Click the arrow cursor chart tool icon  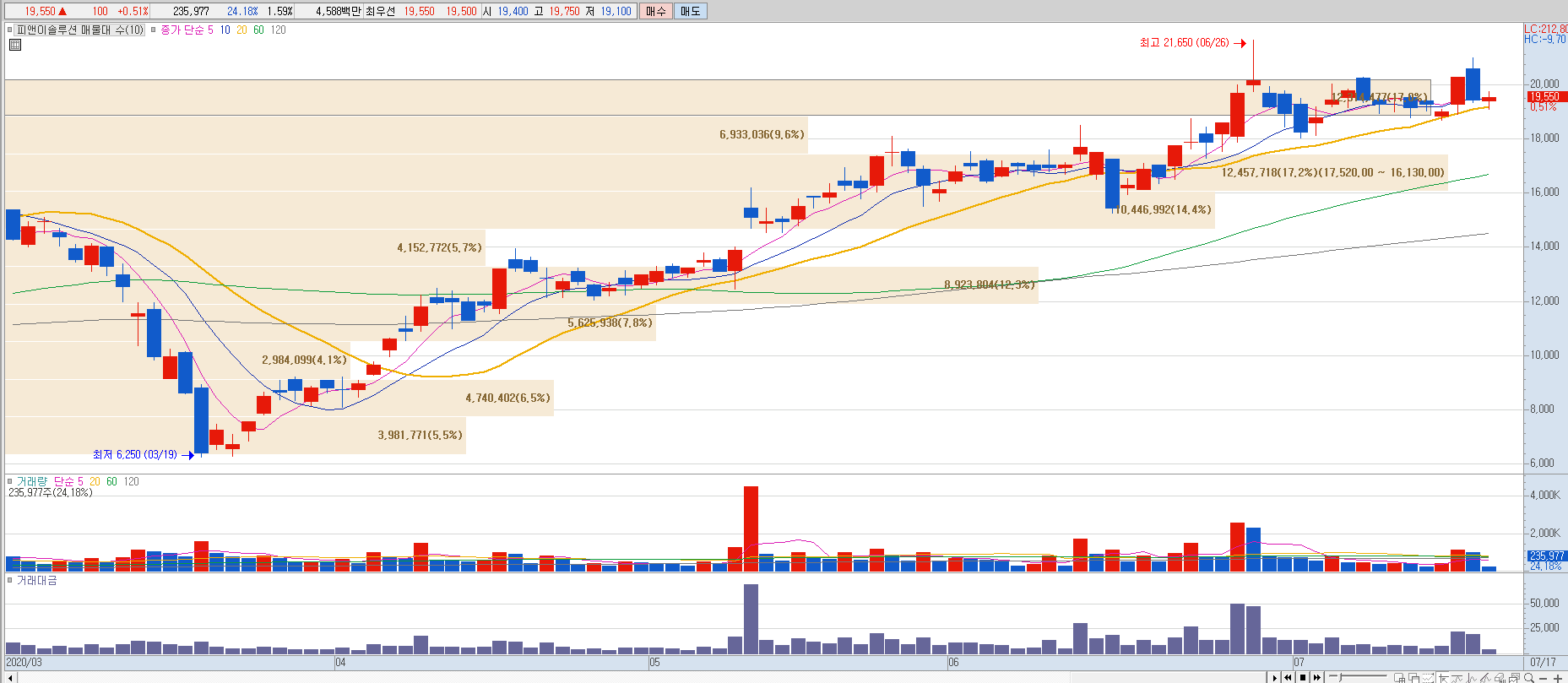point(1443,677)
